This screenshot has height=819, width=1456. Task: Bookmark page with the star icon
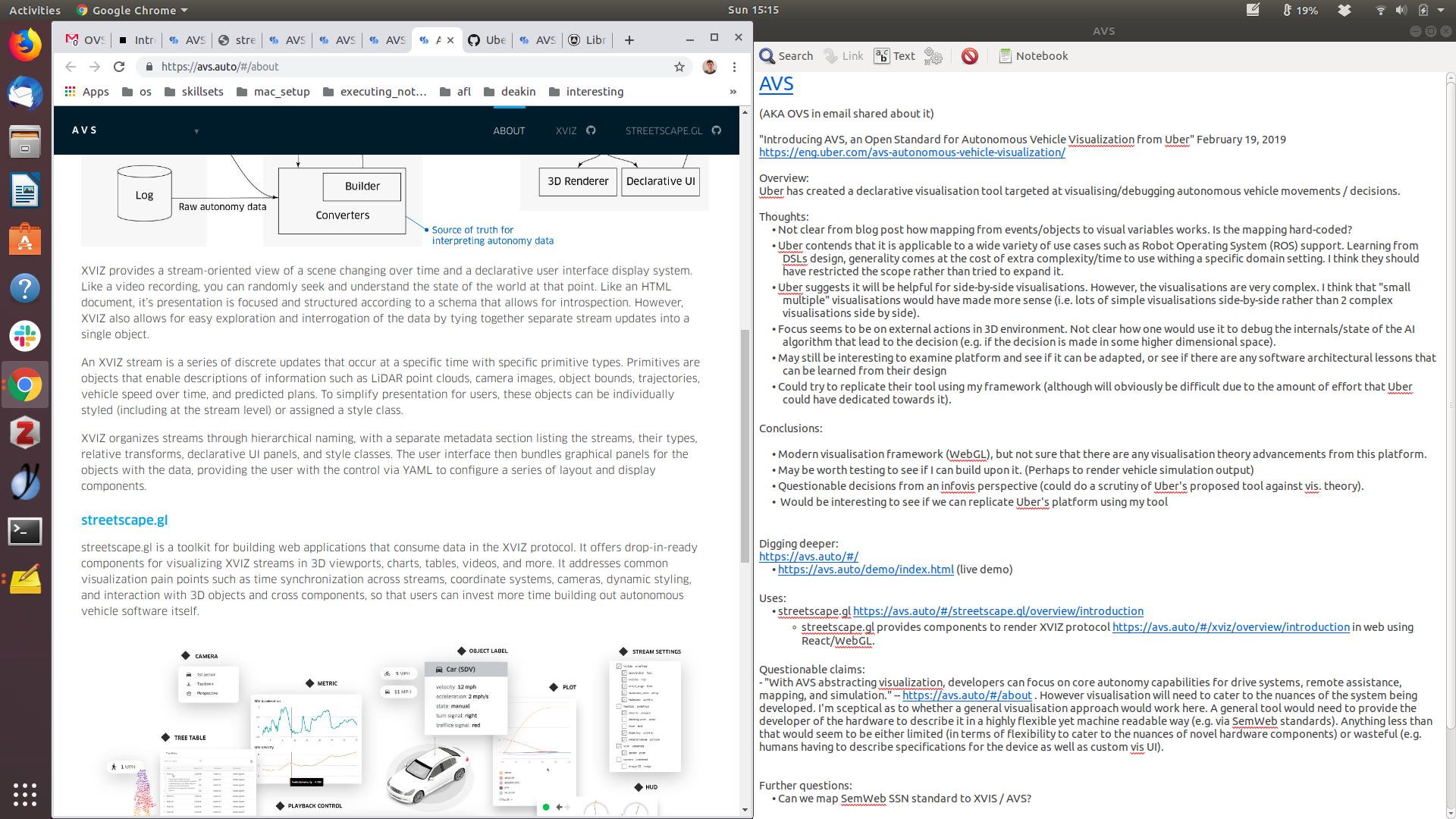point(679,67)
